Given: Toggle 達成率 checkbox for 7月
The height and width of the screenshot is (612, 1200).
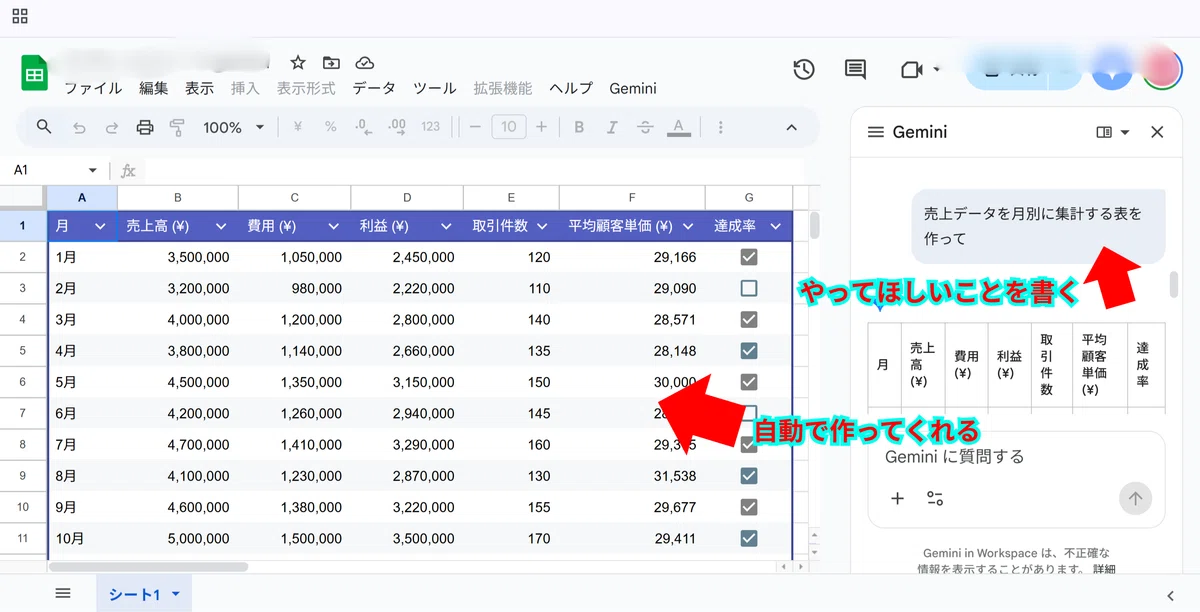Looking at the screenshot, I should click(749, 444).
